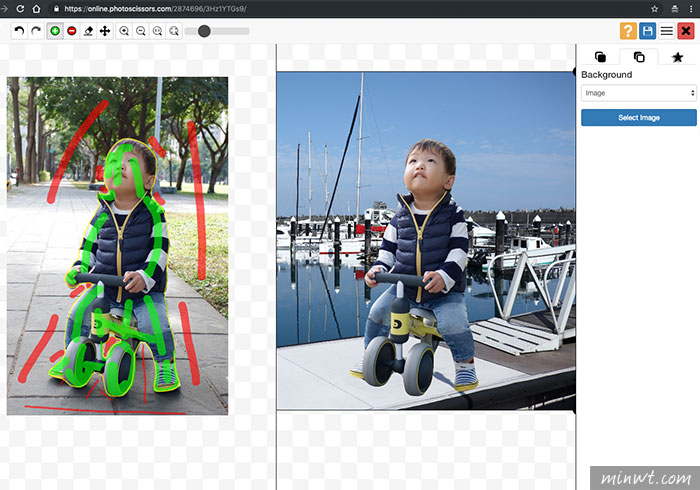The height and width of the screenshot is (490, 700).
Task: Click the Select Image button
Action: click(639, 117)
